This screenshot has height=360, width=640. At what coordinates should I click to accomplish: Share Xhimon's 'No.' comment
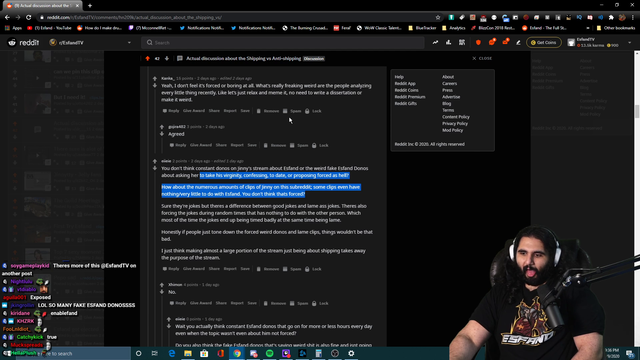221,303
